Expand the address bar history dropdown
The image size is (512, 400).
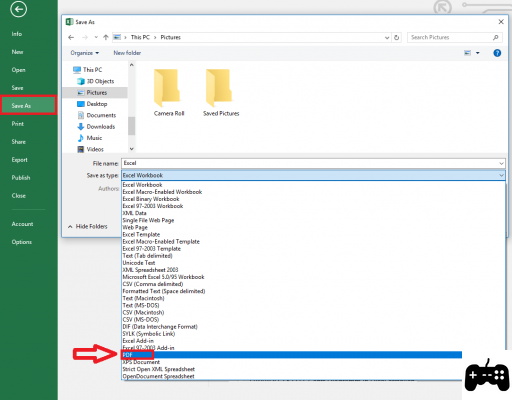click(387, 37)
